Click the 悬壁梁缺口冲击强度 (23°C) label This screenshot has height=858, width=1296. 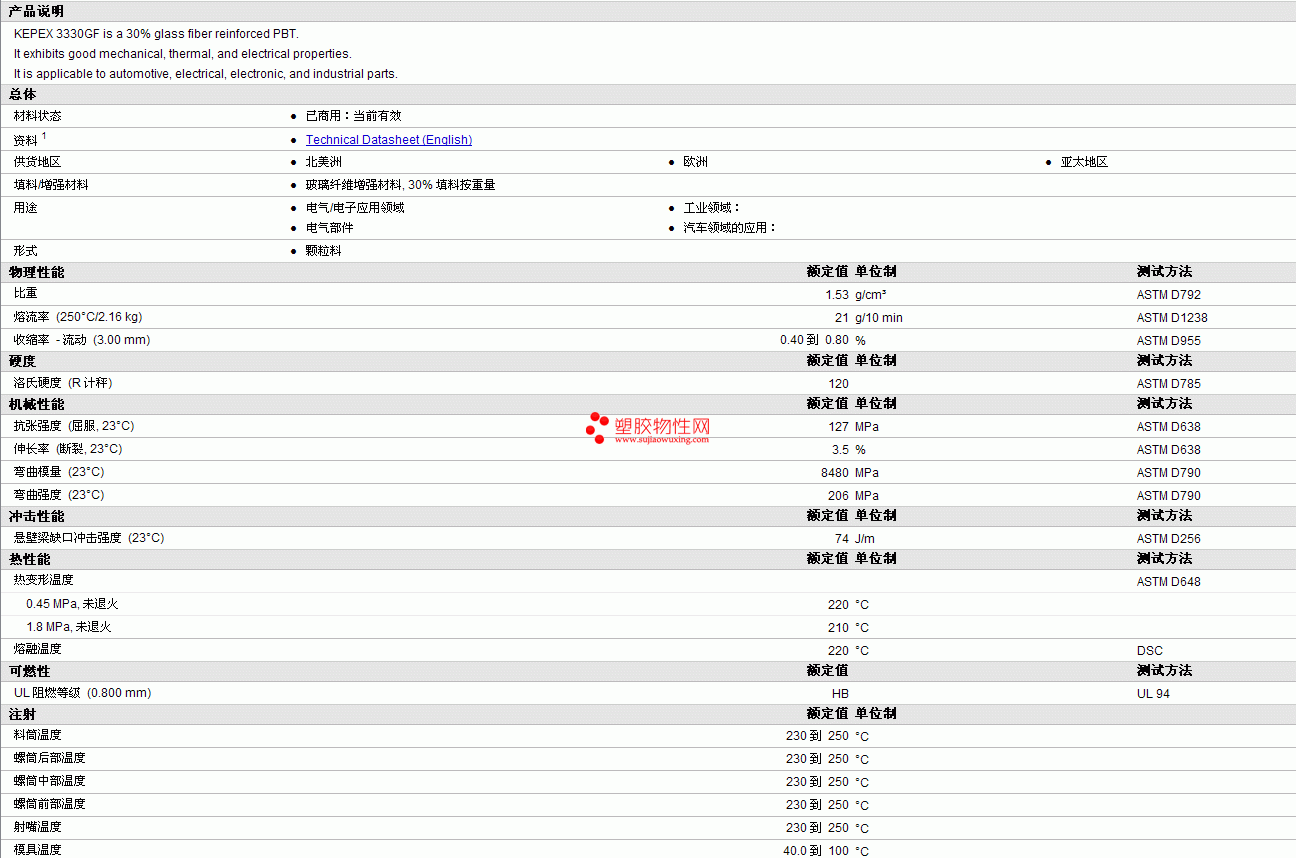tap(89, 538)
